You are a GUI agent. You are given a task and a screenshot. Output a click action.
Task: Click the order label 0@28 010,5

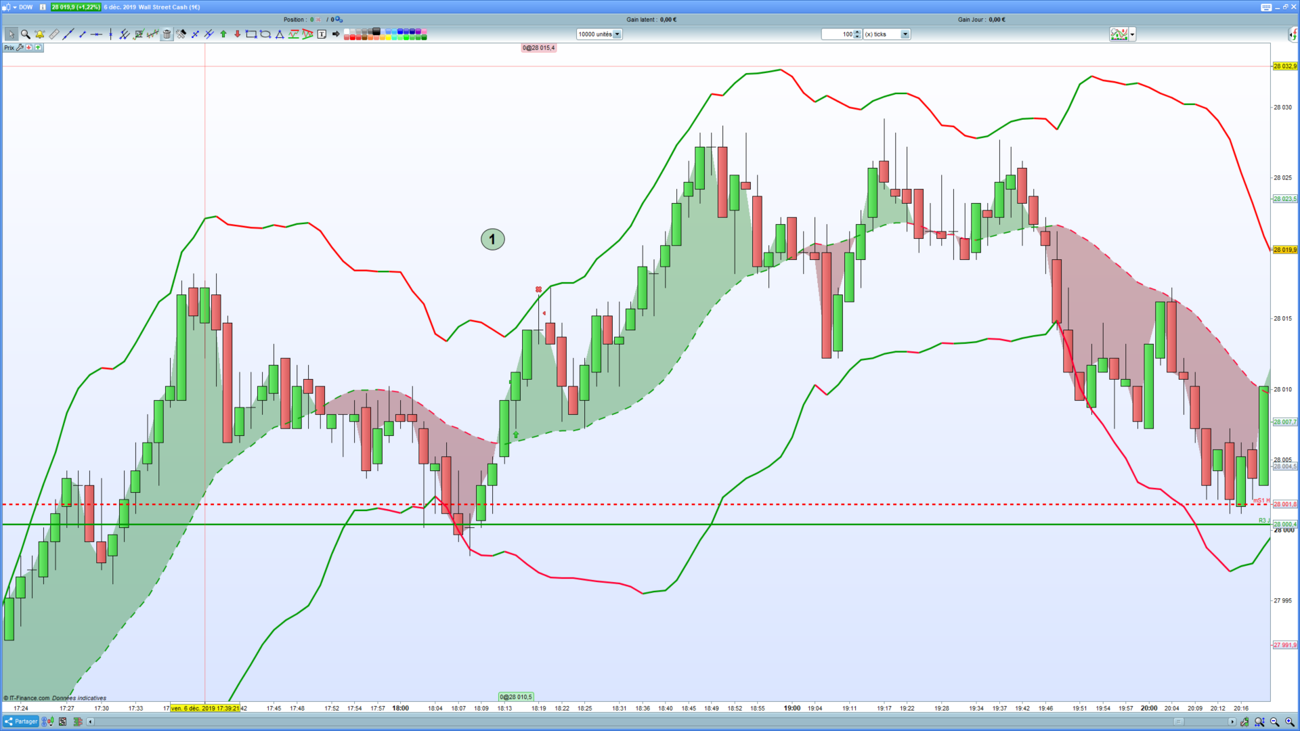pos(516,697)
